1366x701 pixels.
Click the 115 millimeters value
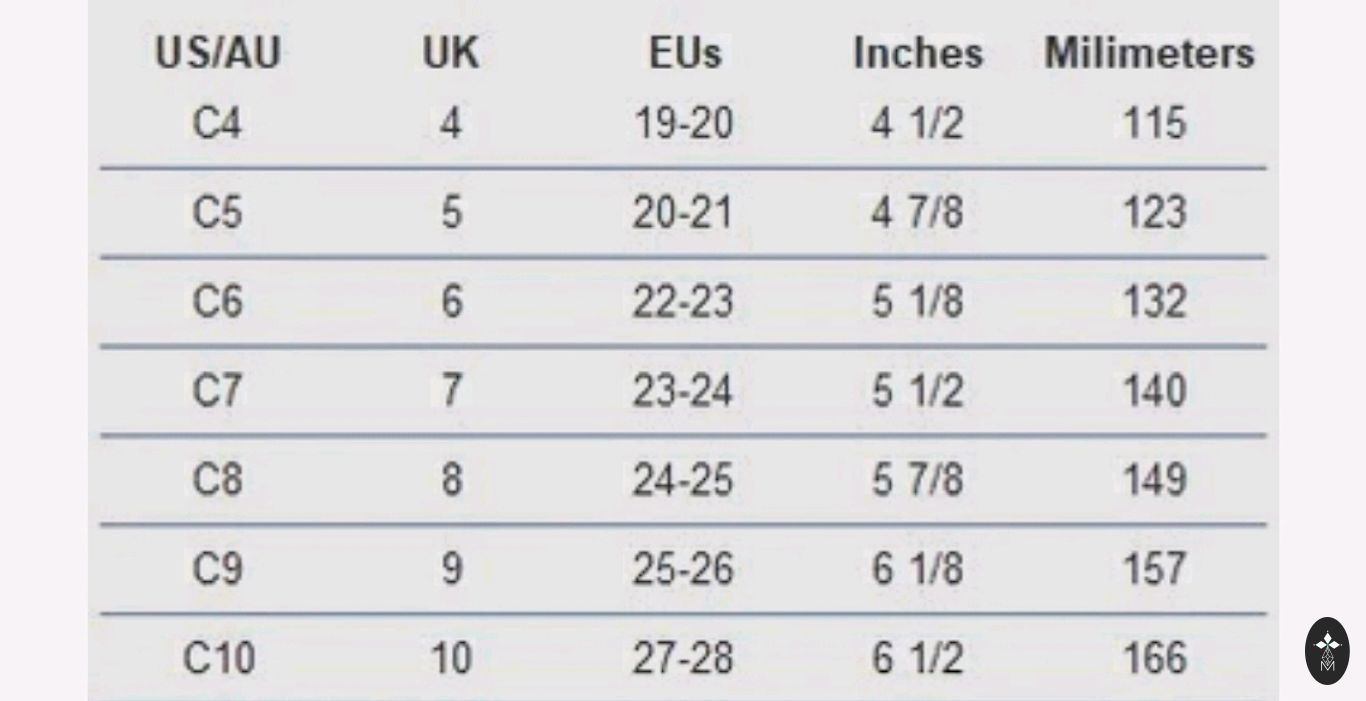click(x=1154, y=124)
